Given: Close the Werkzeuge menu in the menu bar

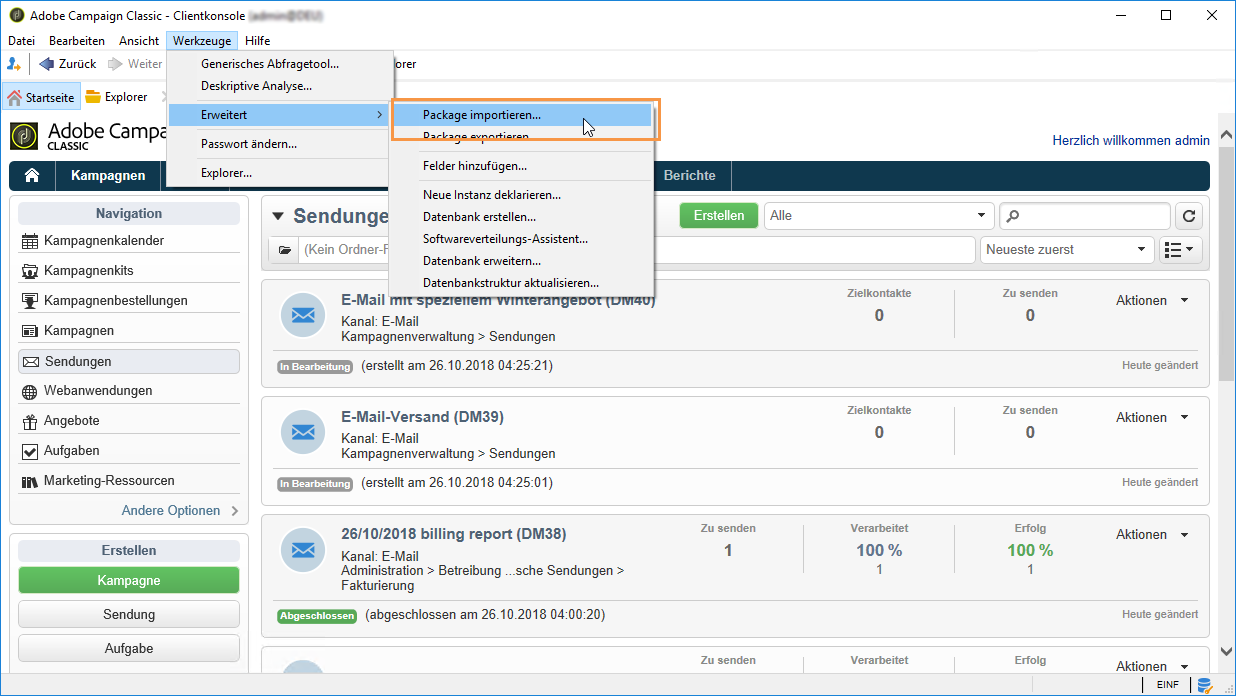Looking at the screenshot, I should click(202, 41).
